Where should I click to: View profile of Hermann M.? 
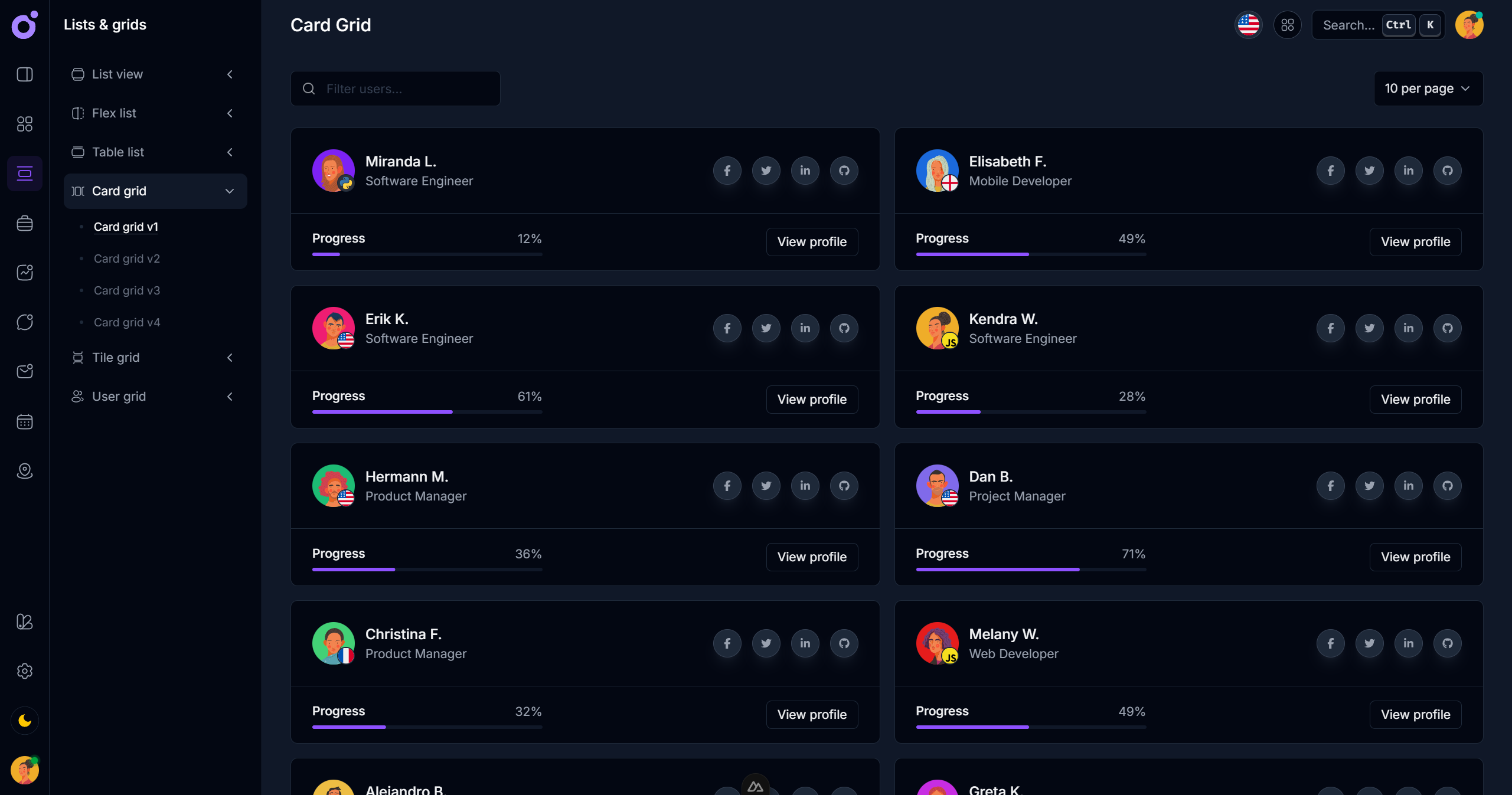811,557
